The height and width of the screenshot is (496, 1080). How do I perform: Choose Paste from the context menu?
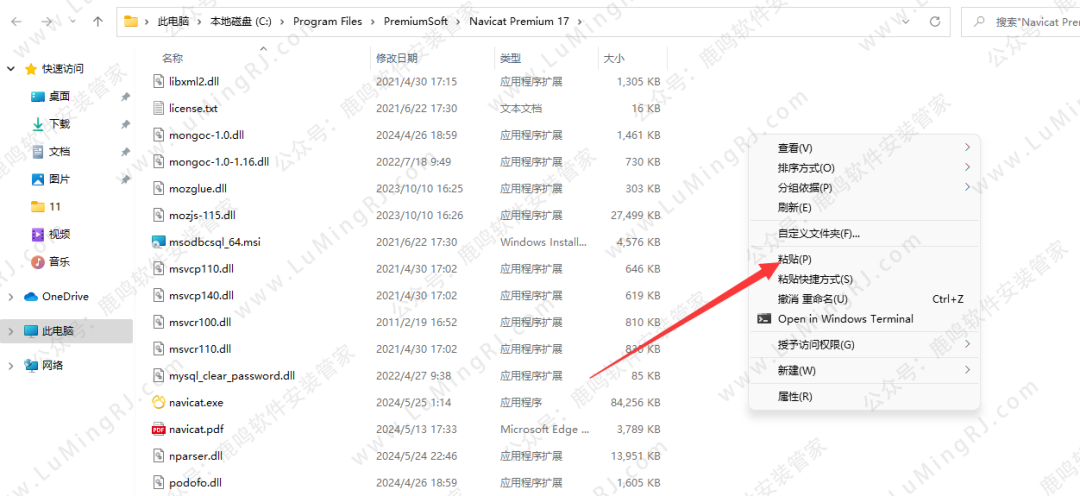click(794, 259)
